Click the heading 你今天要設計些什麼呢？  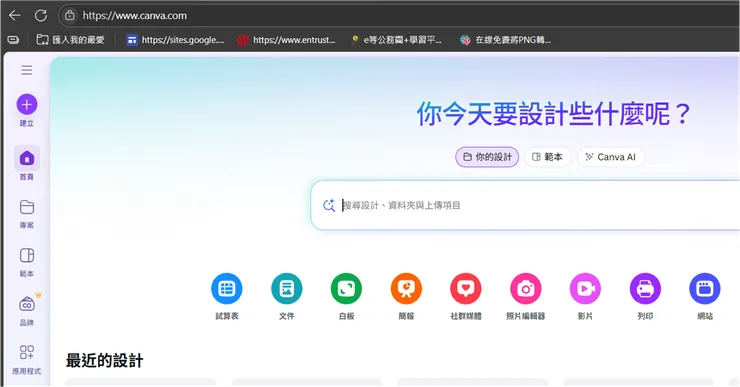pos(554,114)
